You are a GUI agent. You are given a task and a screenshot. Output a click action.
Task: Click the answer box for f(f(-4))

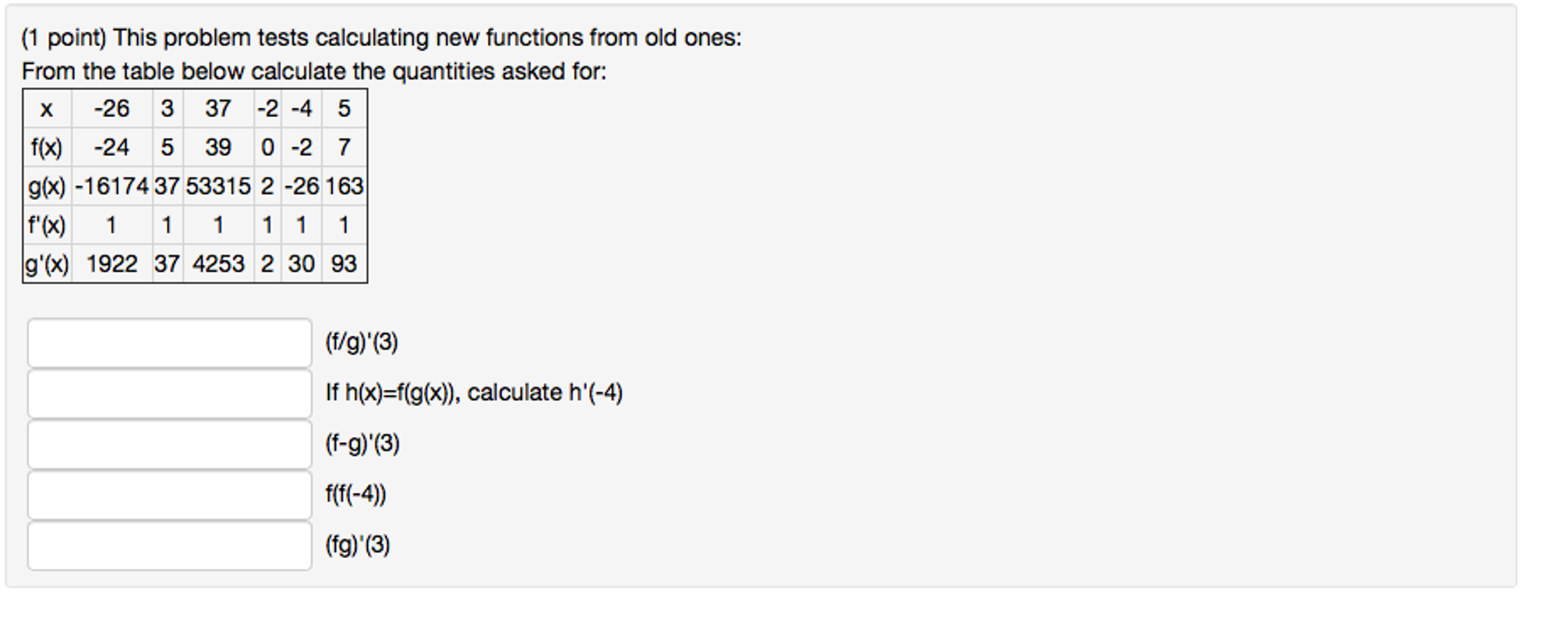(x=169, y=494)
